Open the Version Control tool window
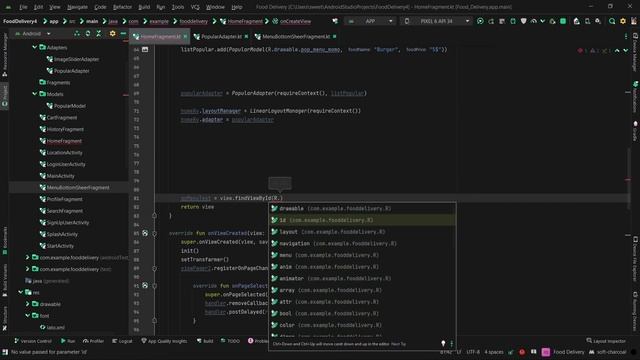The height and width of the screenshot is (360, 640). coord(33,341)
